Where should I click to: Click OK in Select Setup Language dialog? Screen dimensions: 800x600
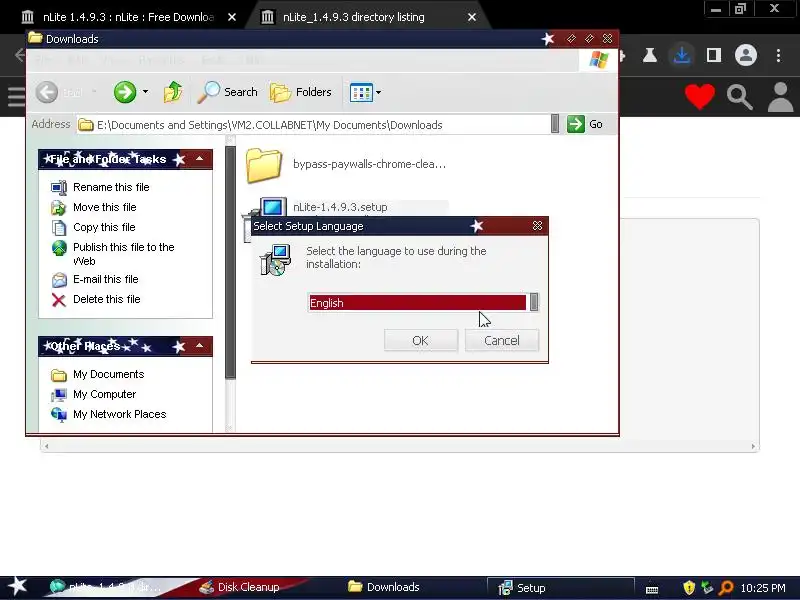420,340
